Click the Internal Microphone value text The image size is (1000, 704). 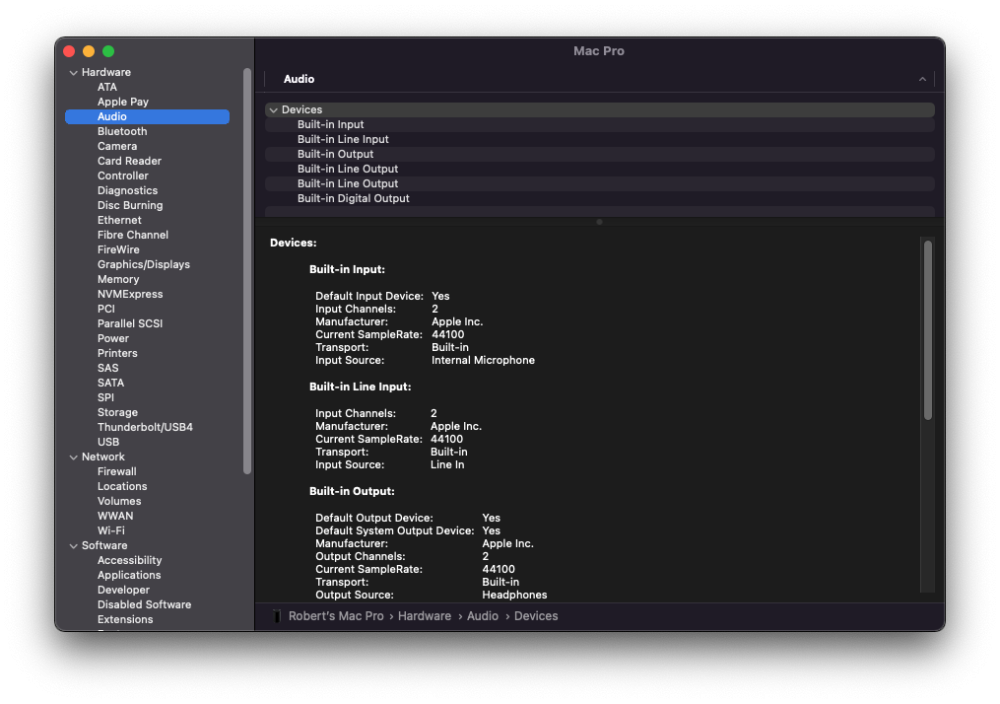pyautogui.click(x=483, y=361)
